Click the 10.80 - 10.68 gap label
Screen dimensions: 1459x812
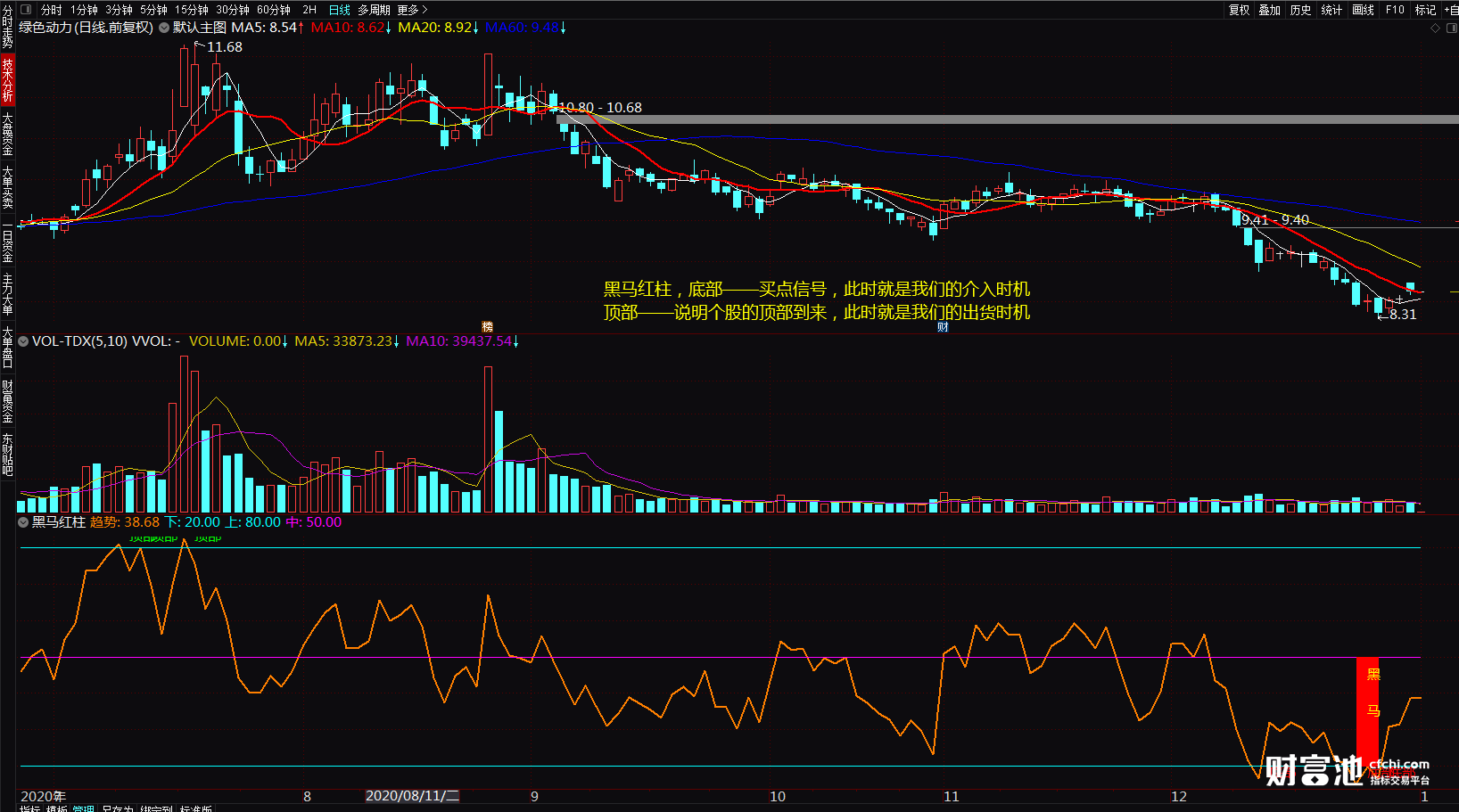[599, 108]
